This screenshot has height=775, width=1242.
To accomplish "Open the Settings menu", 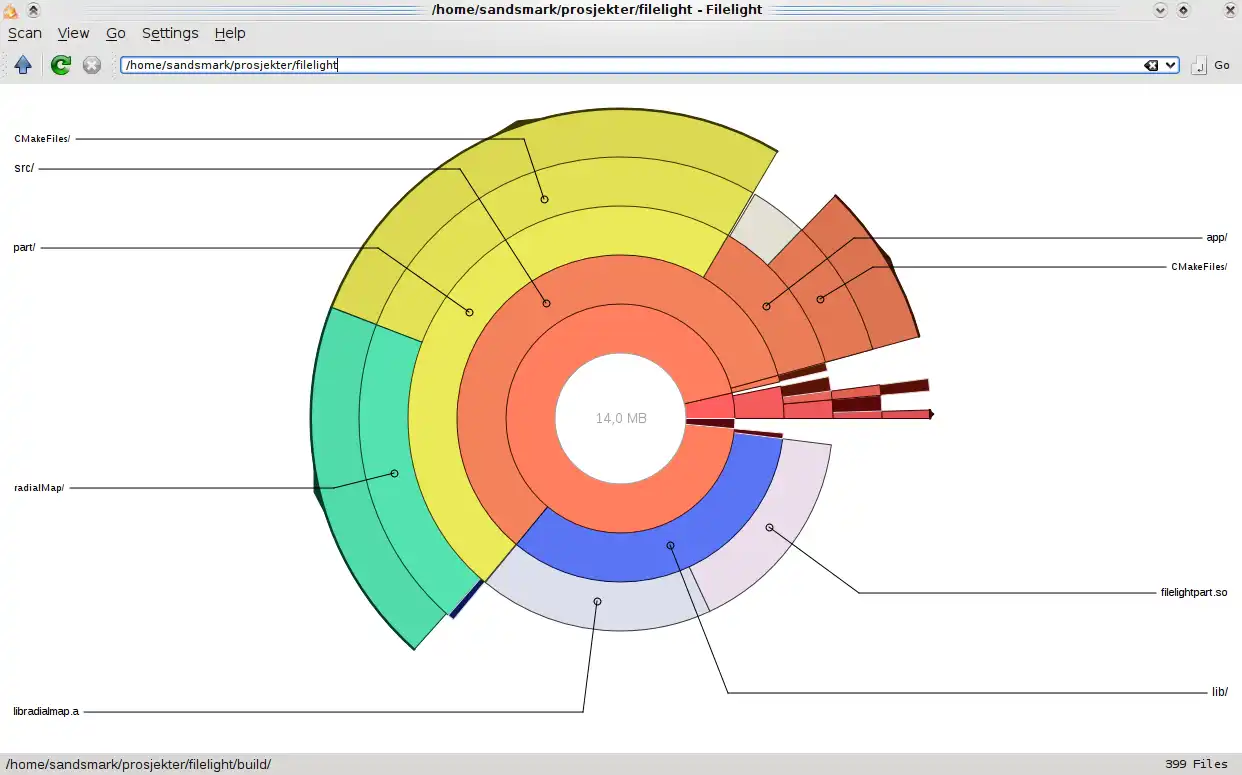I will [170, 33].
